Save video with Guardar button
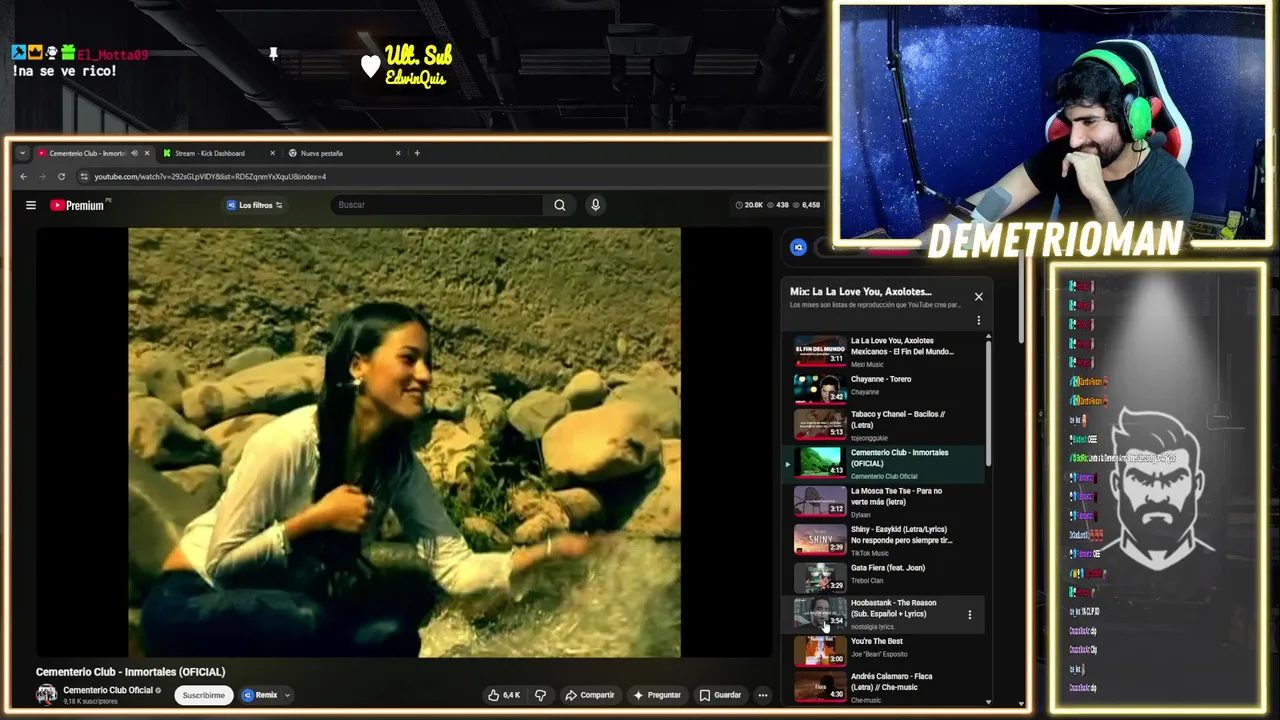The height and width of the screenshot is (720, 1280). click(x=720, y=695)
